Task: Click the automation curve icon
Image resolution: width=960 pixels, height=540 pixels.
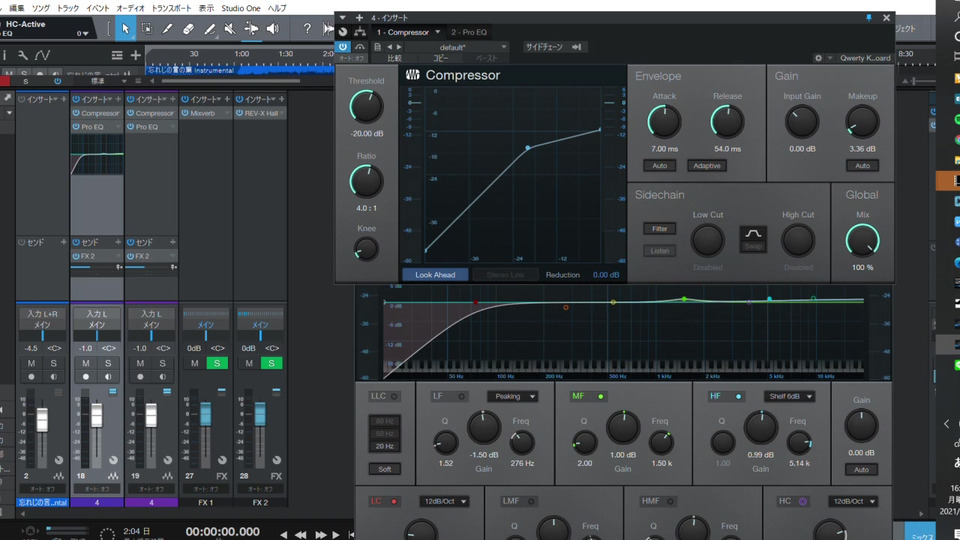Action: (42, 55)
